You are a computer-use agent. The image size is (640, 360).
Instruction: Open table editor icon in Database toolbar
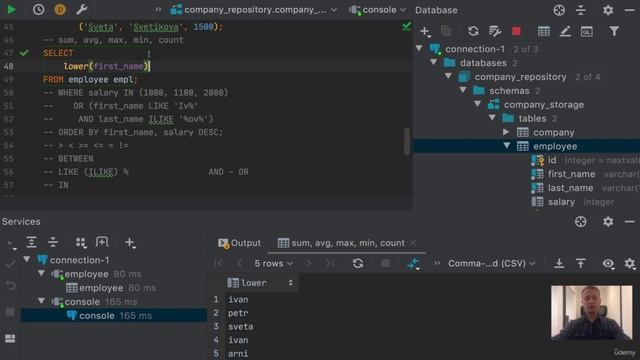point(543,31)
